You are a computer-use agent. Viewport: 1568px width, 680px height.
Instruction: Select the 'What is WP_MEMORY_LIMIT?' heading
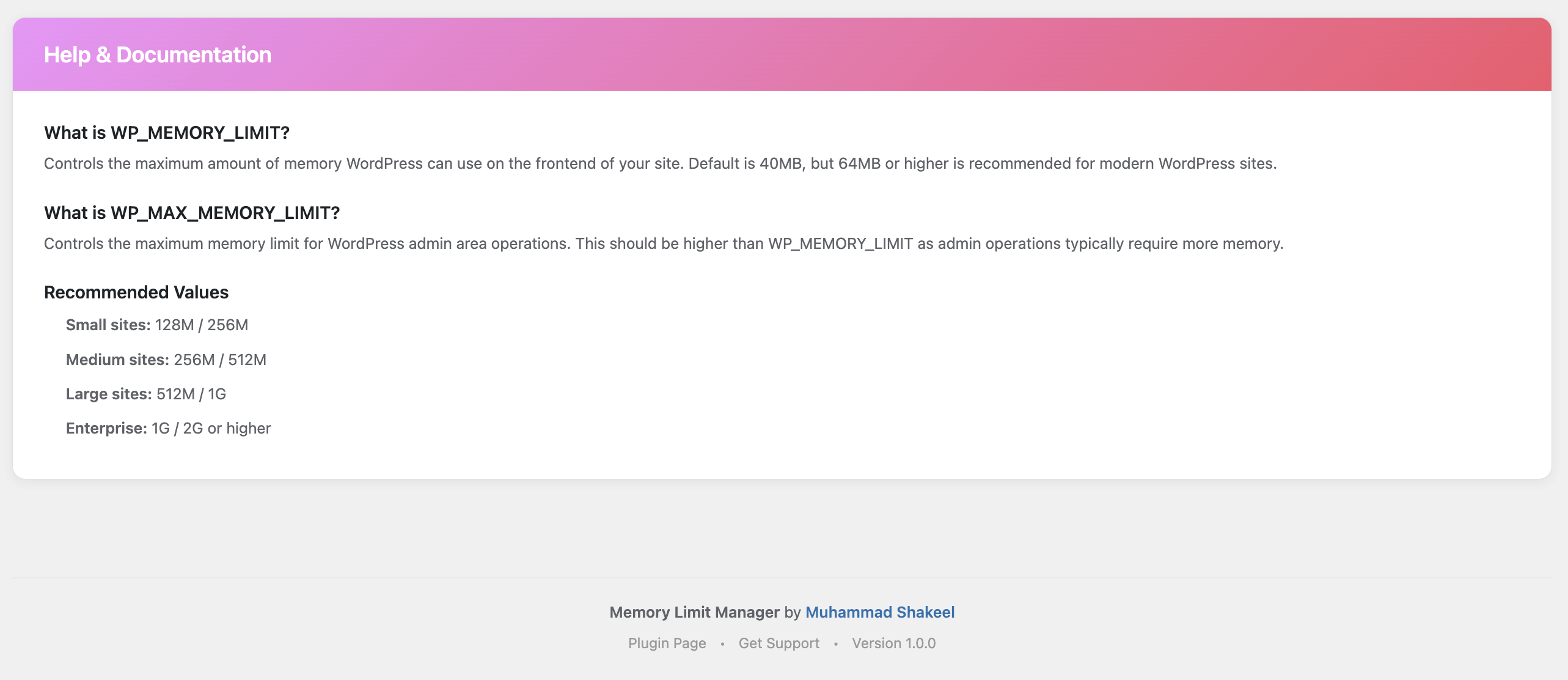coord(167,133)
